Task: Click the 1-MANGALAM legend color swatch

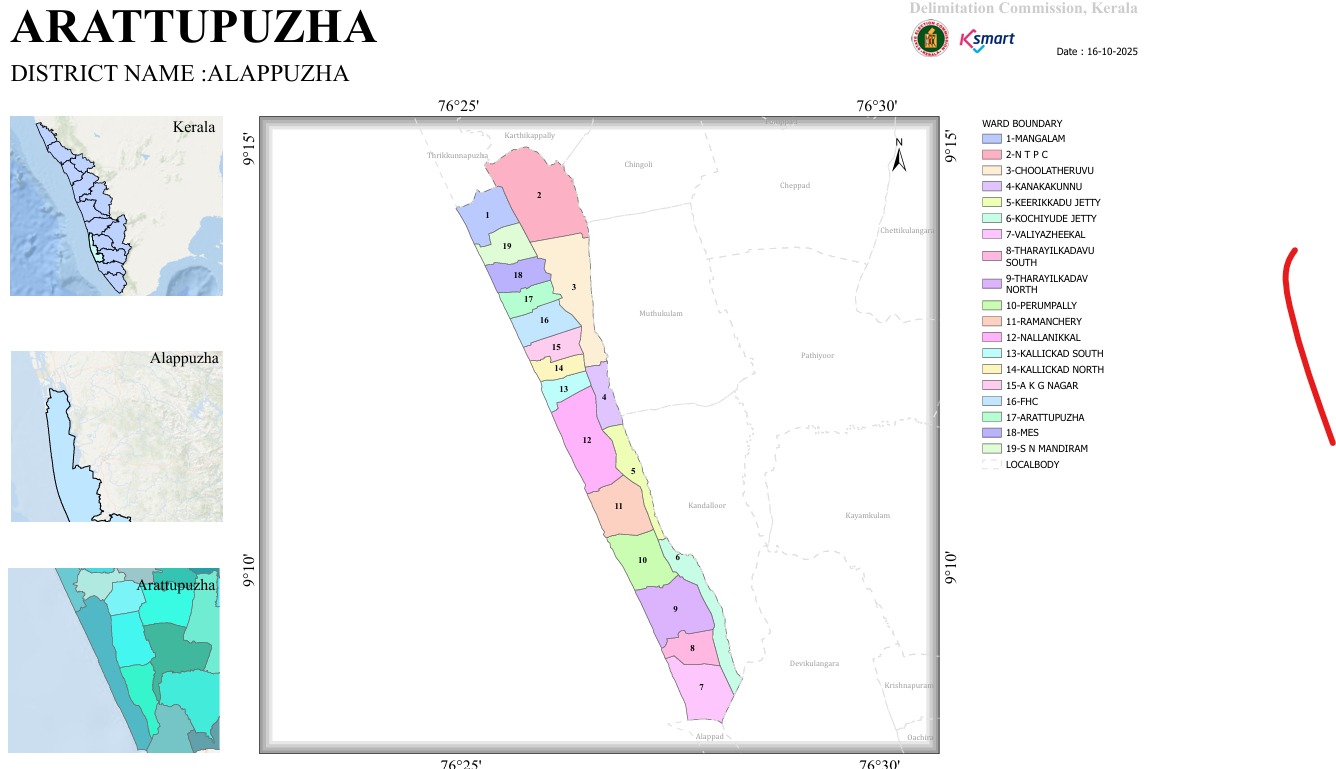Action: tap(992, 139)
